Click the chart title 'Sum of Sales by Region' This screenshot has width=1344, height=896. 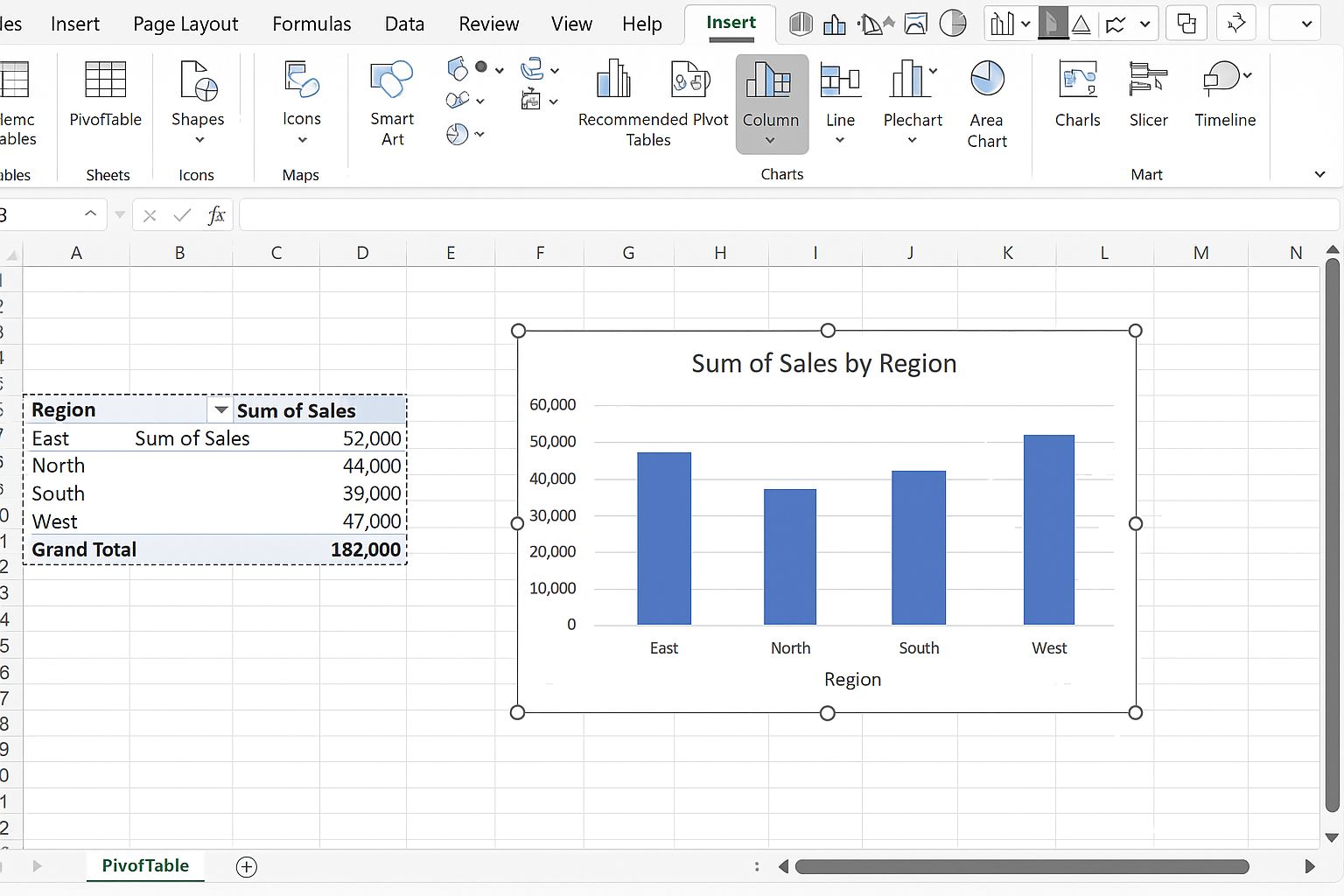tap(824, 363)
